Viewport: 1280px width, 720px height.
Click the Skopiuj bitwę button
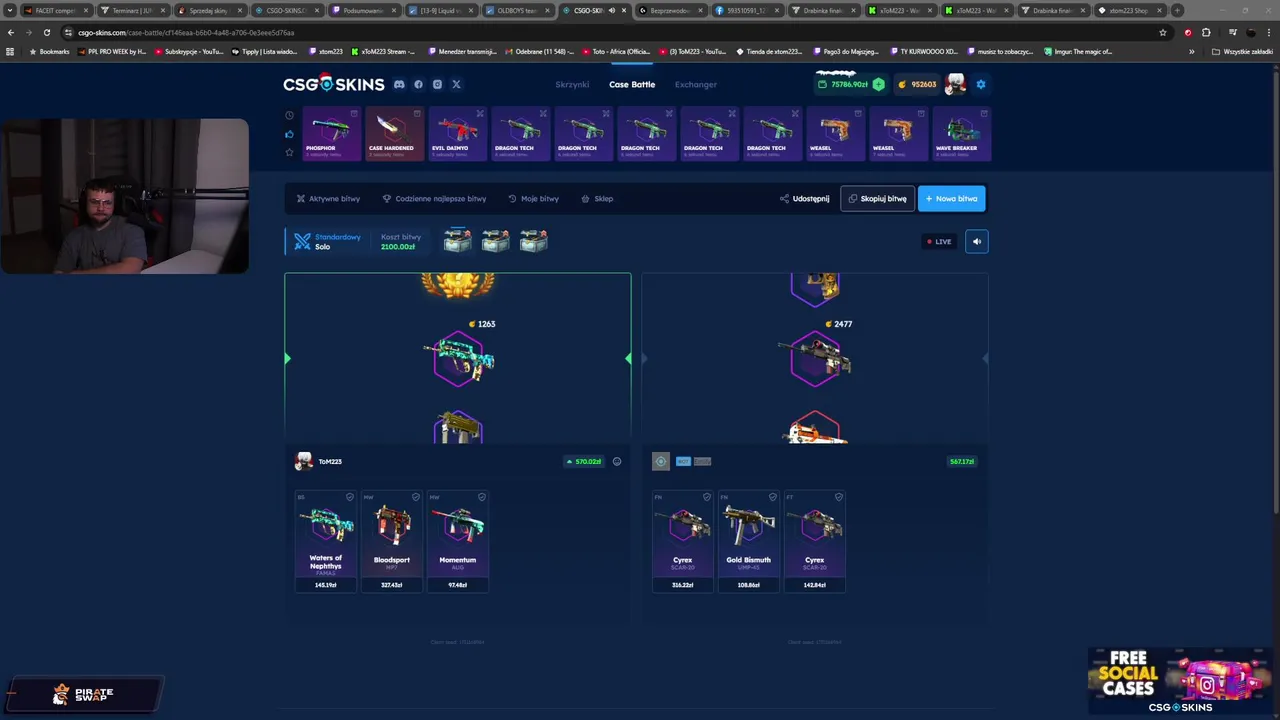[x=877, y=198]
